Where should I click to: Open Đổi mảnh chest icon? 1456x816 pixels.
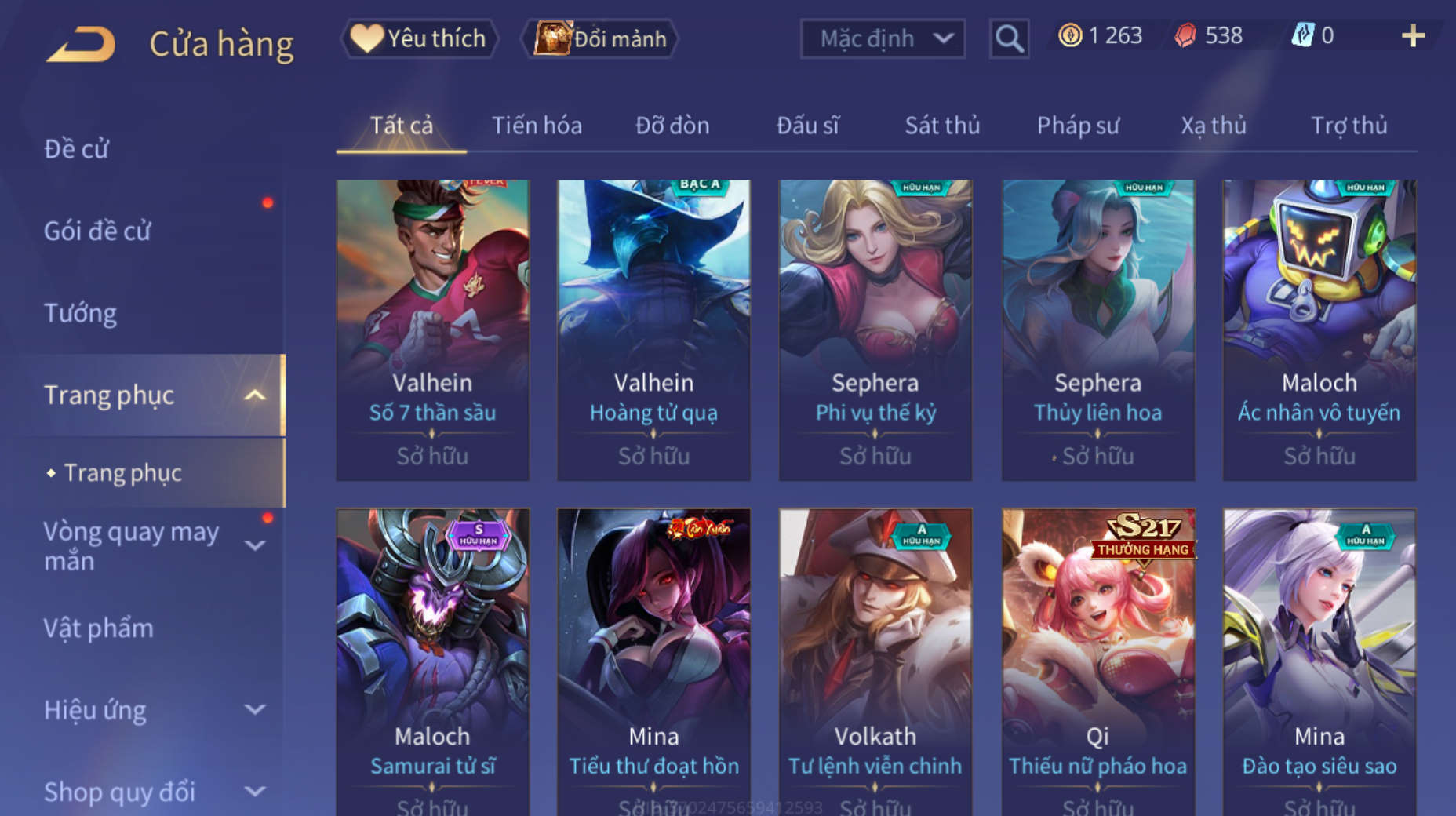552,38
